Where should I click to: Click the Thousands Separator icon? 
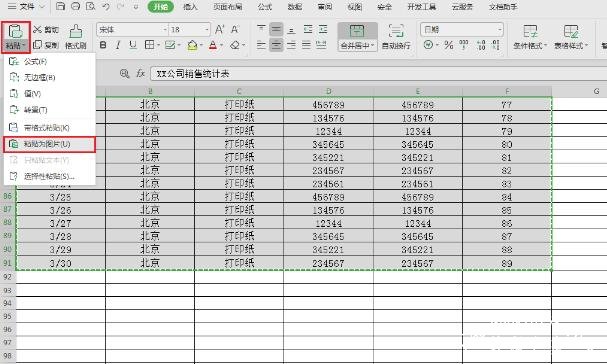pyautogui.click(x=463, y=45)
